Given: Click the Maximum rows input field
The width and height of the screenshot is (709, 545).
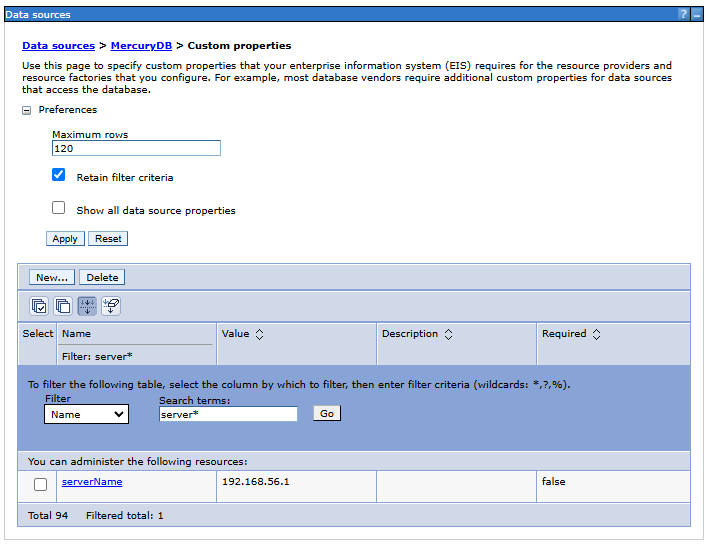Looking at the screenshot, I should 136,148.
